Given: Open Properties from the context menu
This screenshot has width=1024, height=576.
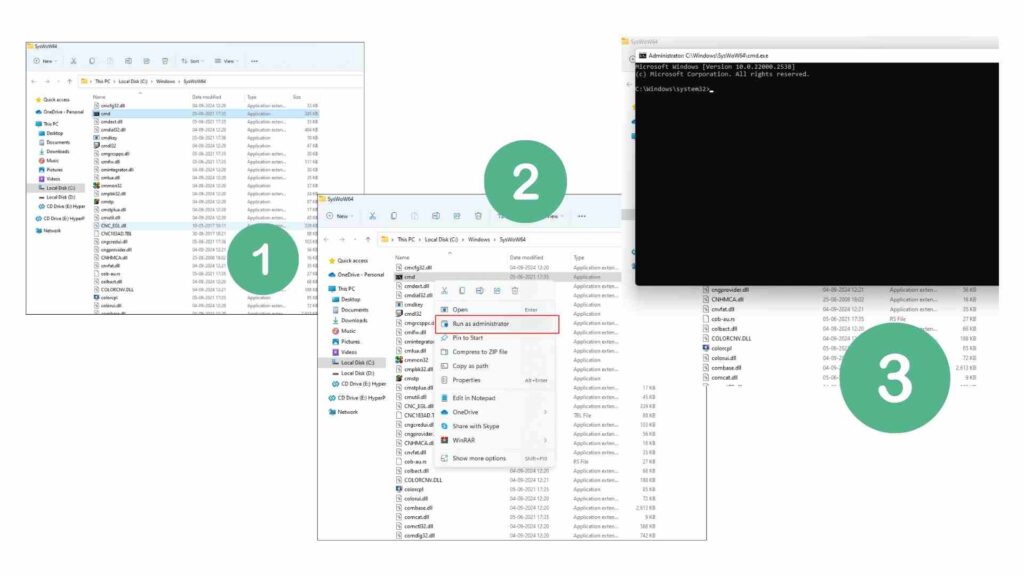Looking at the screenshot, I should (x=466, y=380).
